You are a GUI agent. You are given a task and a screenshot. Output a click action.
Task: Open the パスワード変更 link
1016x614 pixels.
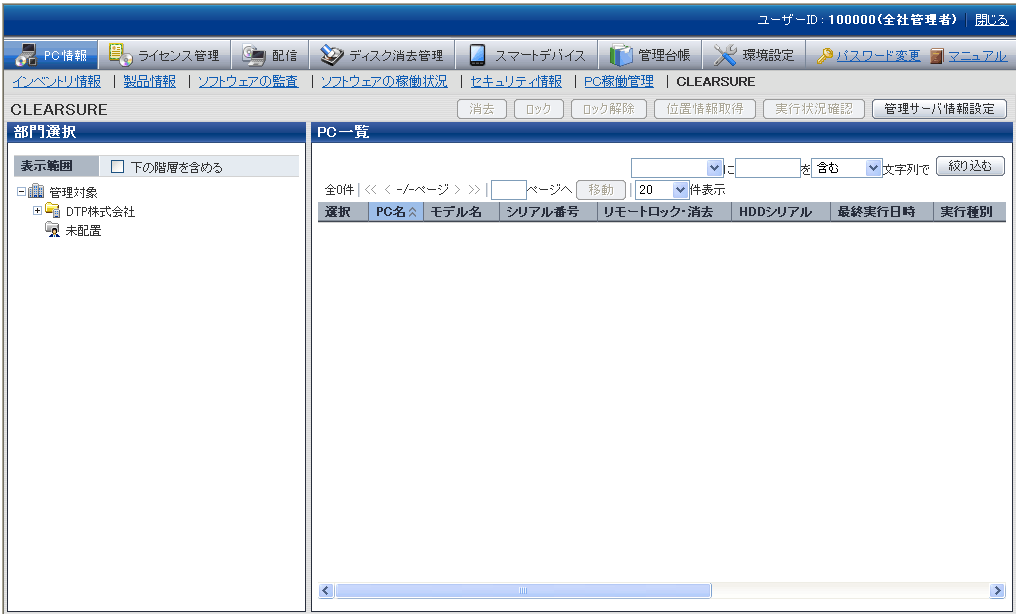(x=877, y=56)
